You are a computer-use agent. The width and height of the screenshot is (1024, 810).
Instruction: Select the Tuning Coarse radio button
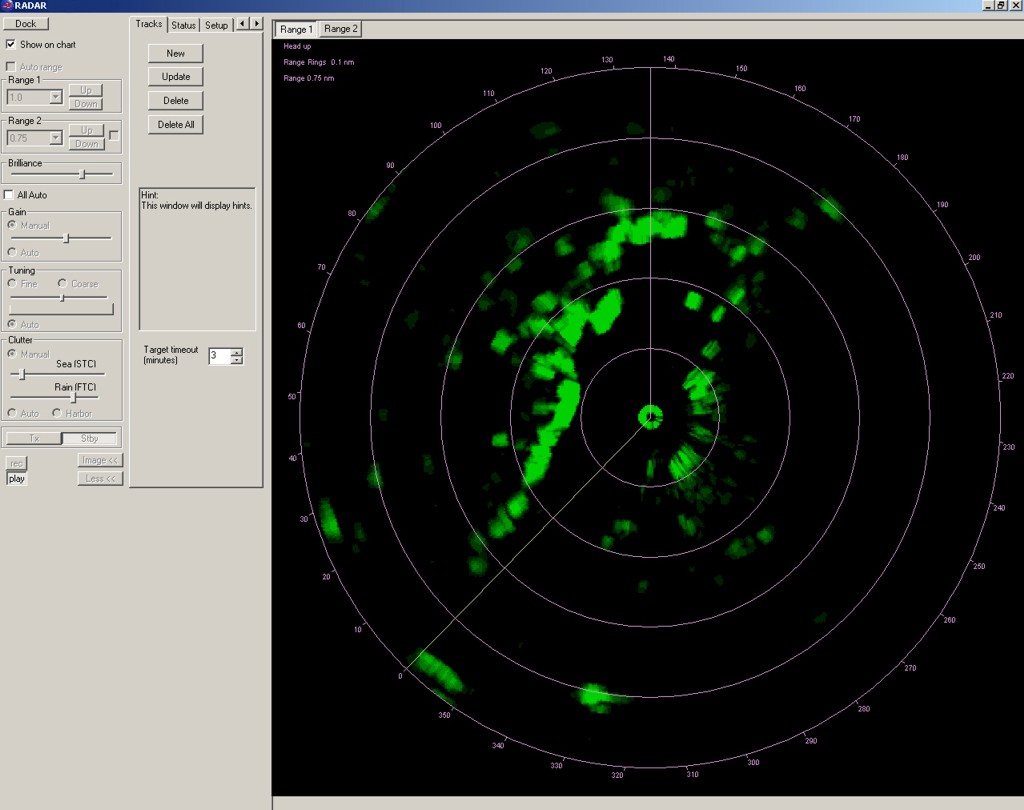(62, 284)
